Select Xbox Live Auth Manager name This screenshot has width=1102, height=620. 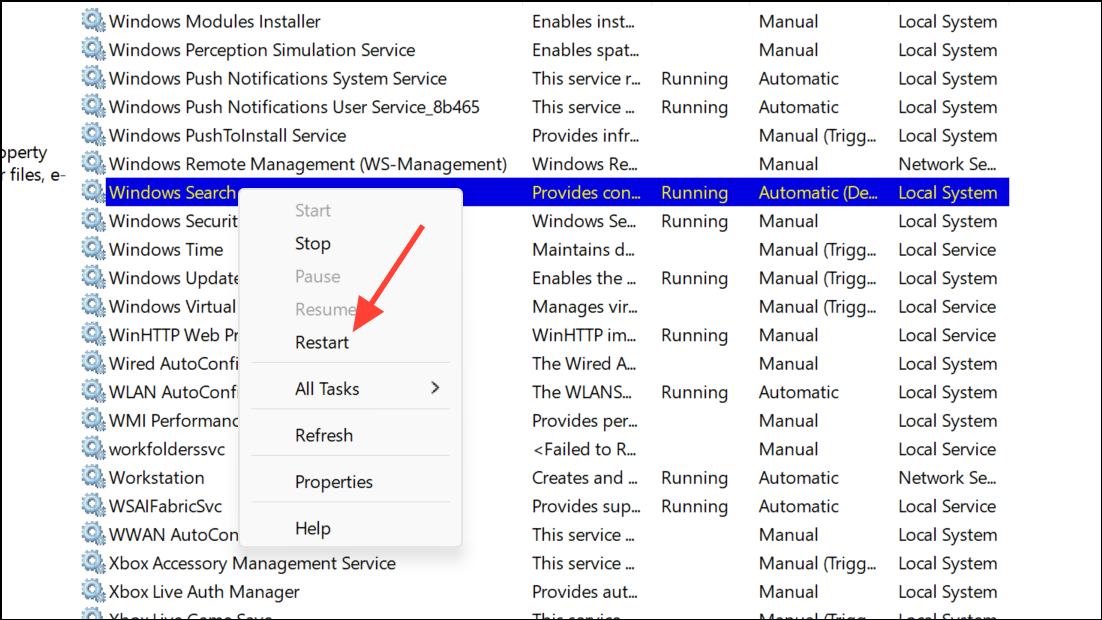(204, 592)
